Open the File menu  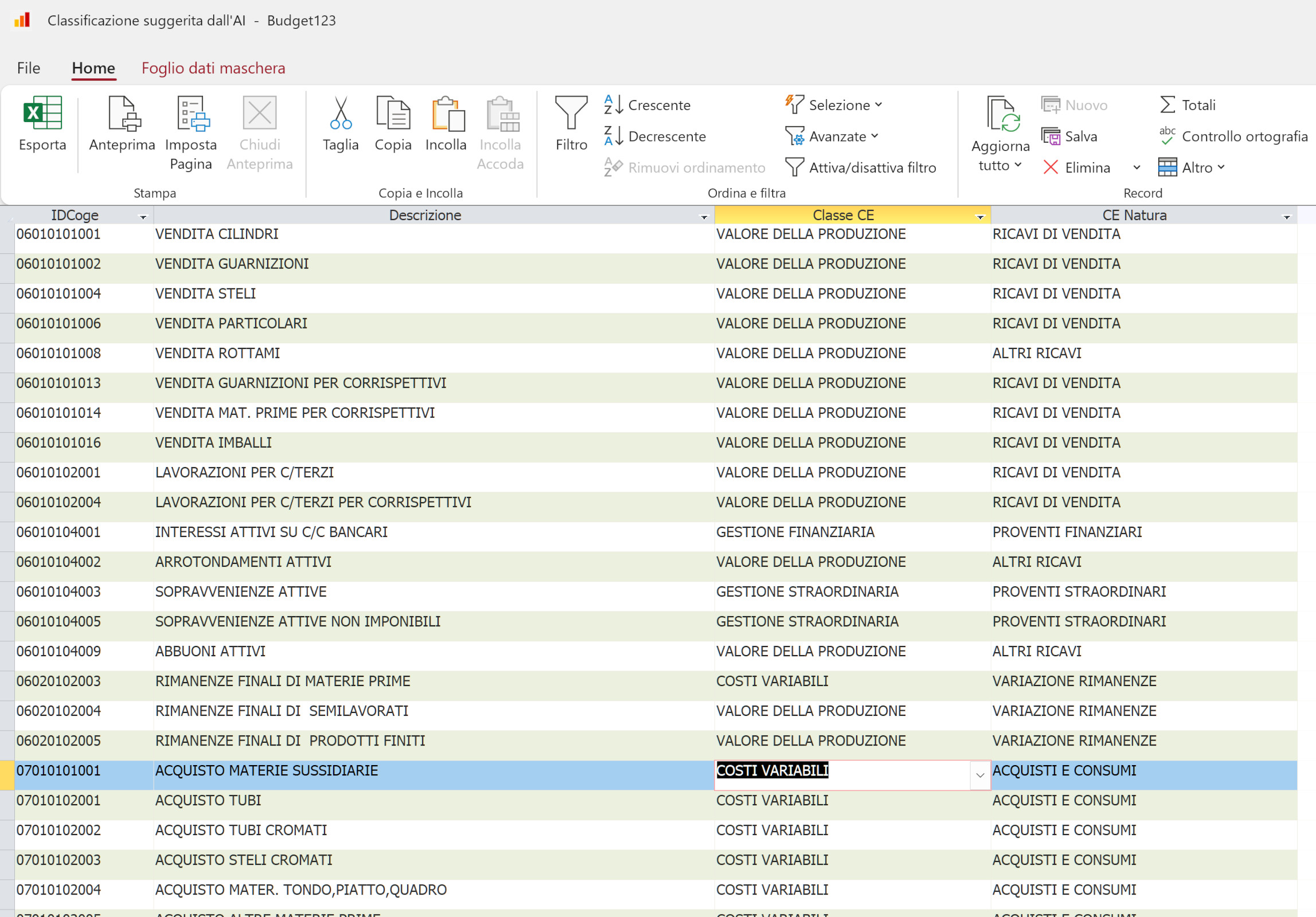[x=29, y=68]
